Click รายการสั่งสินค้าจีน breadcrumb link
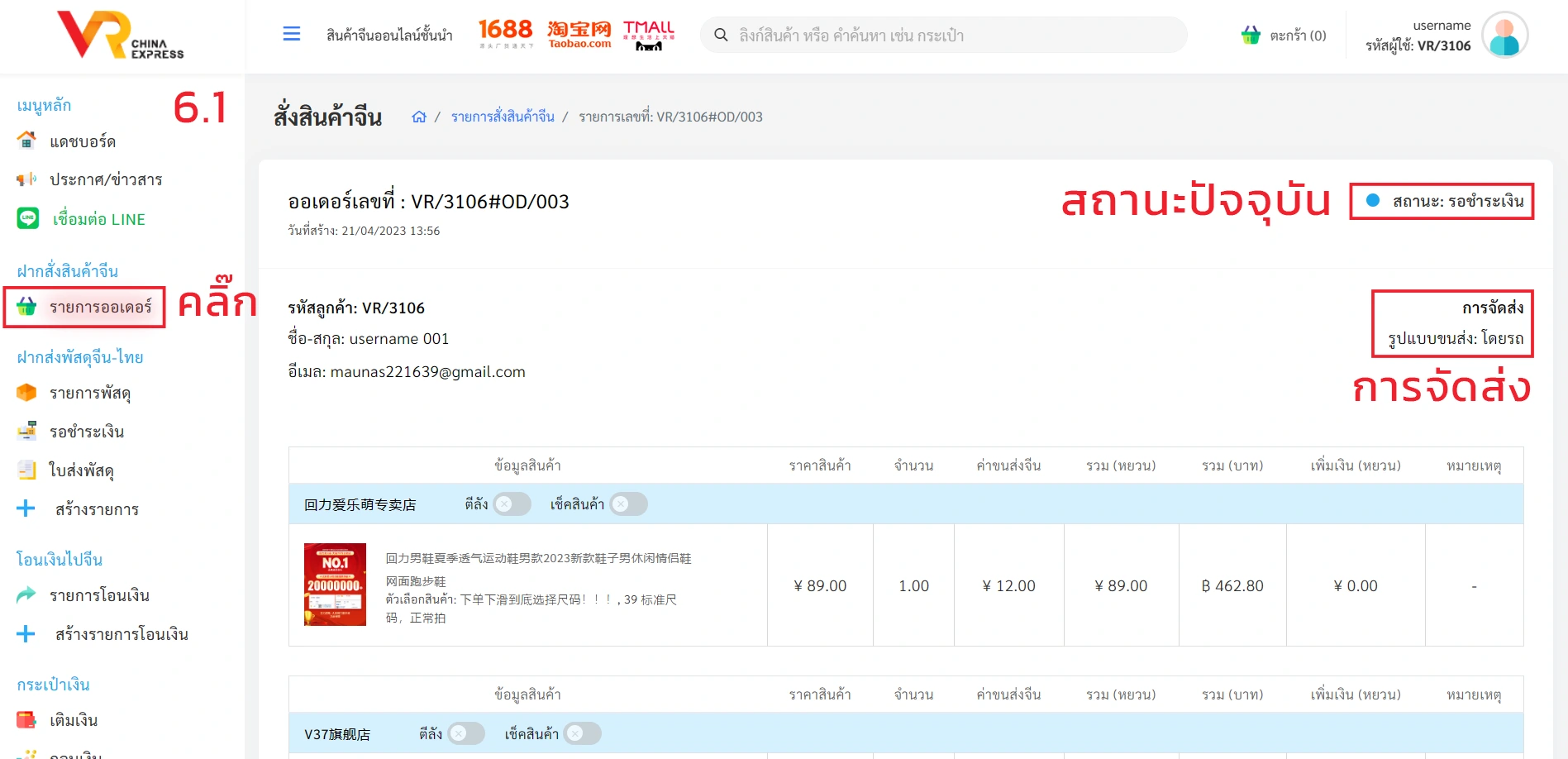This screenshot has width=1568, height=759. coord(503,117)
